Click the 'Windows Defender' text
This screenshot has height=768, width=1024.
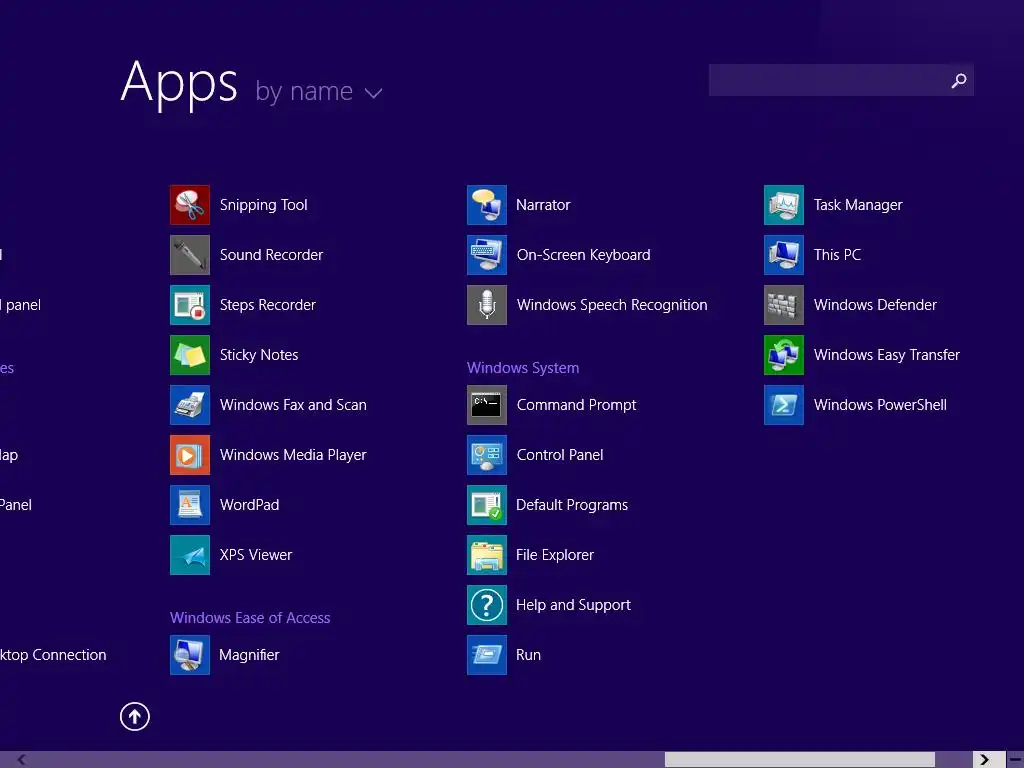(x=875, y=305)
